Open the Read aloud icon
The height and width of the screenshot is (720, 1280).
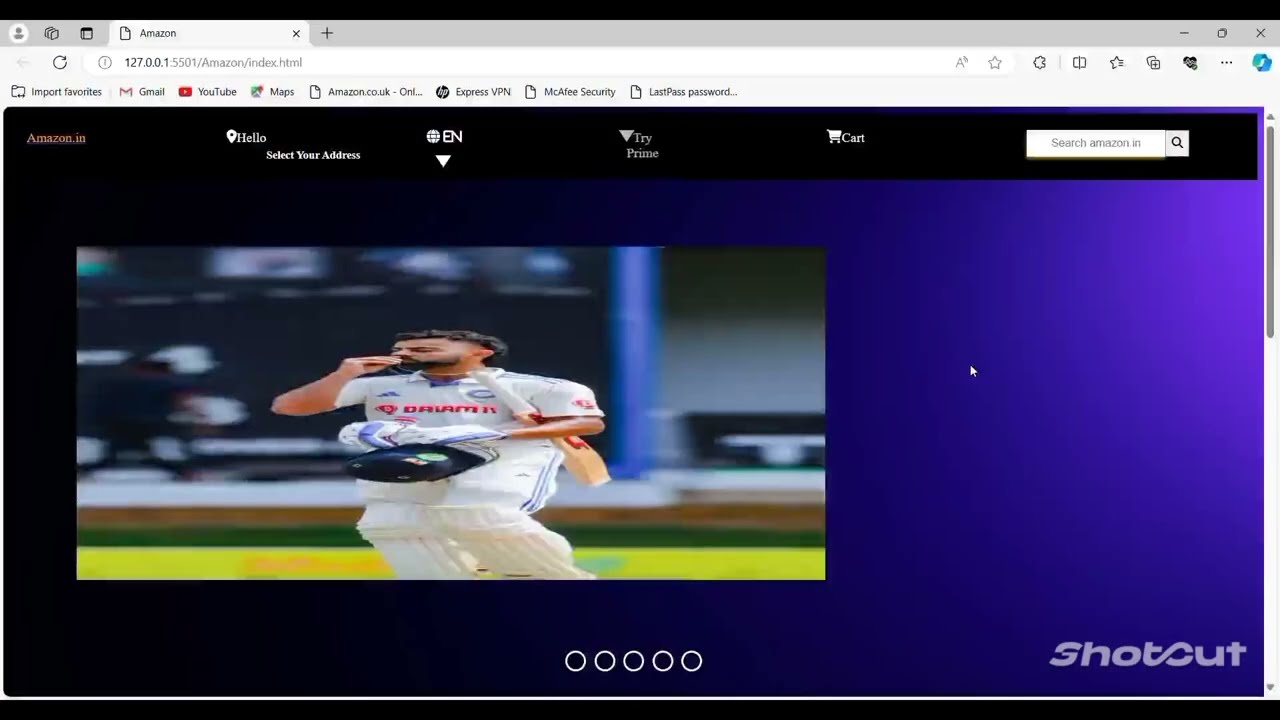point(961,62)
